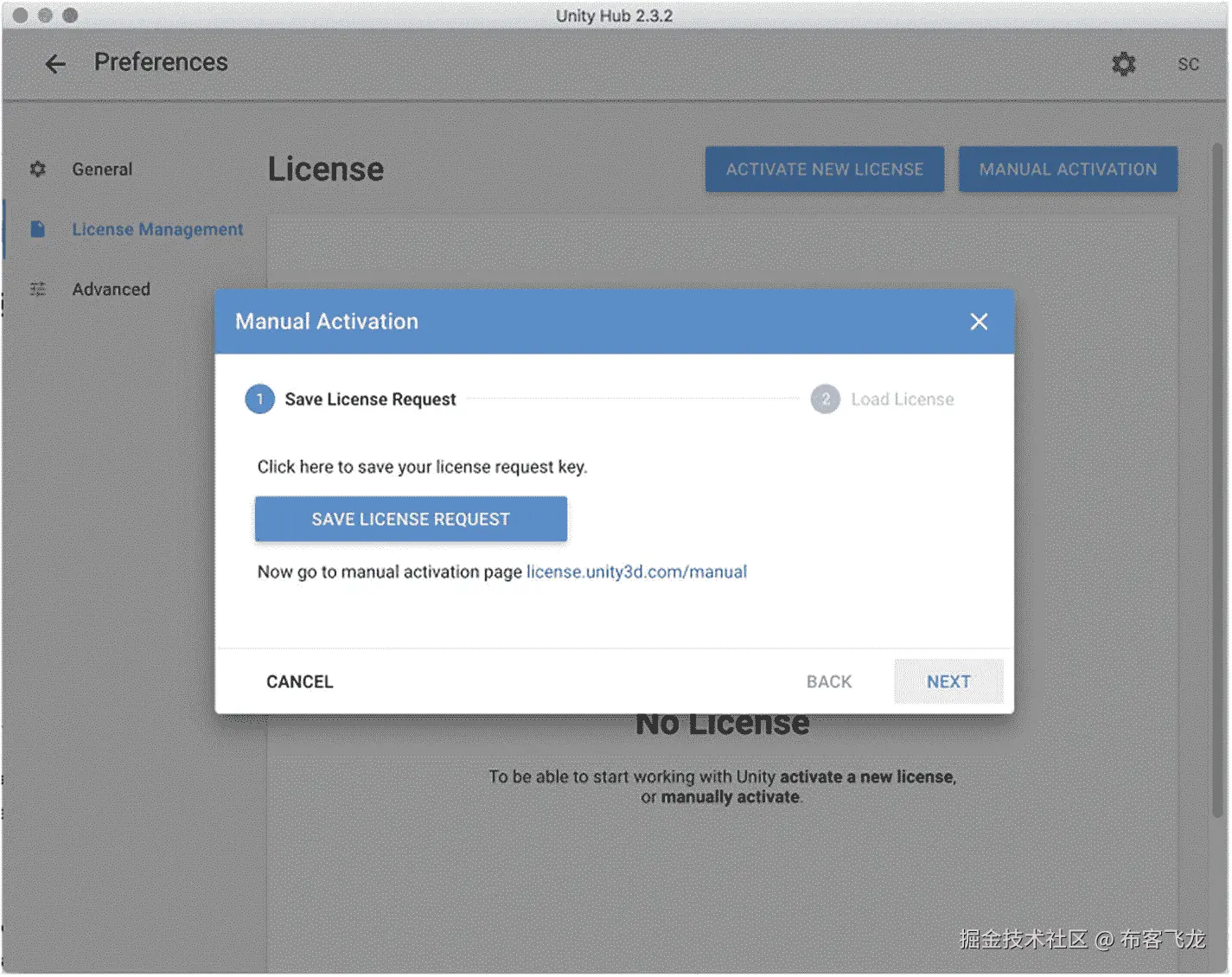Open the License Management tab
1232x977 pixels.
pos(157,229)
